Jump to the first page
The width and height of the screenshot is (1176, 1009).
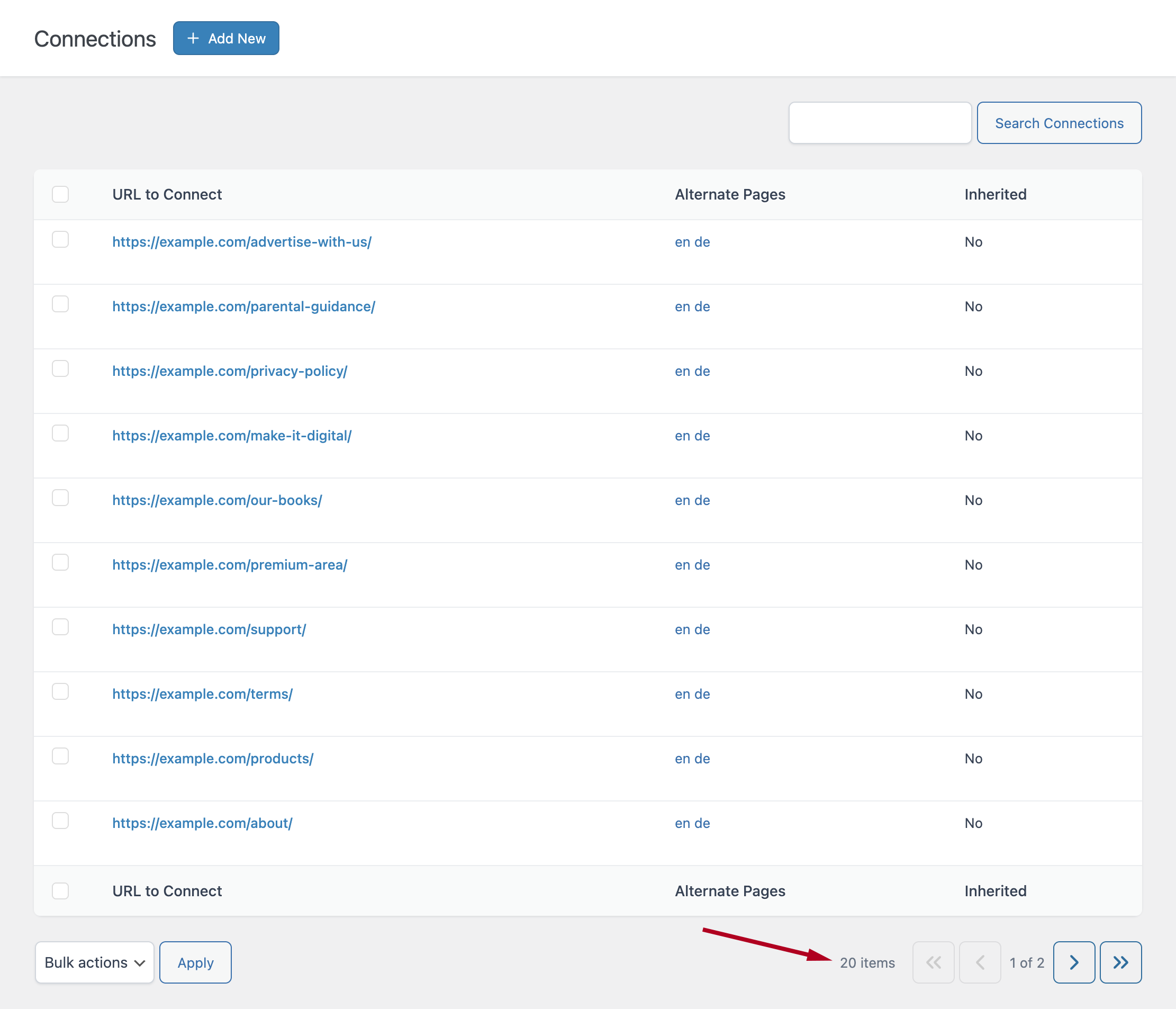click(933, 962)
